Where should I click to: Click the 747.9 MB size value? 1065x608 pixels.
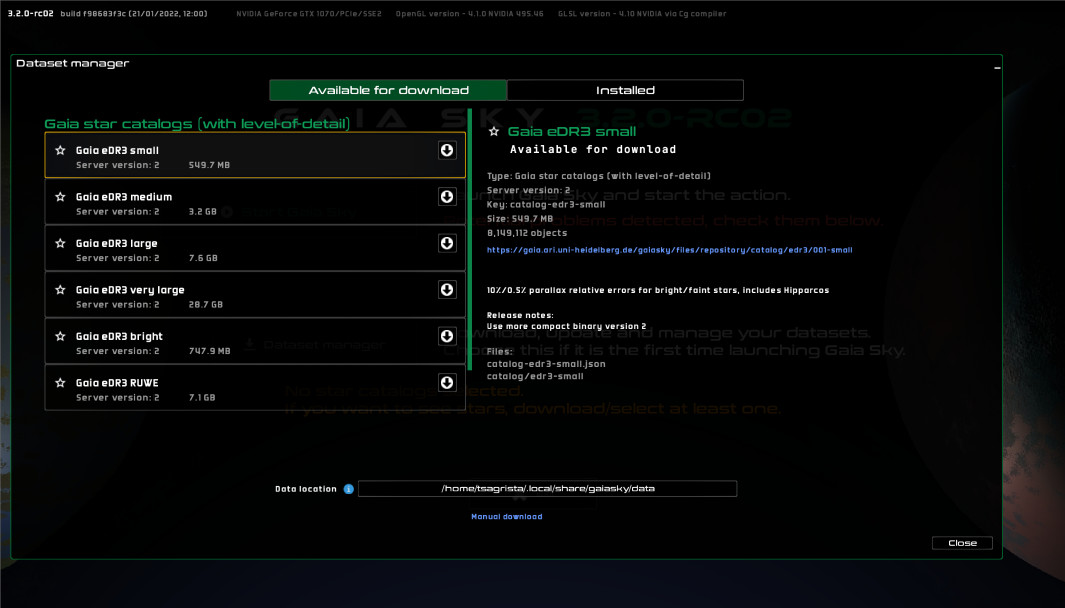(x=209, y=351)
